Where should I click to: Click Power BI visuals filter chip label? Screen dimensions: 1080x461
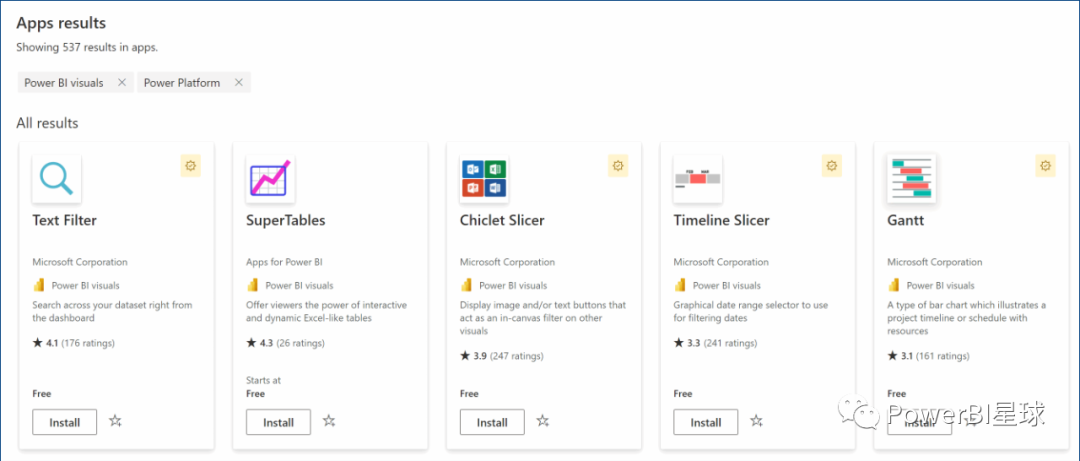click(x=64, y=83)
